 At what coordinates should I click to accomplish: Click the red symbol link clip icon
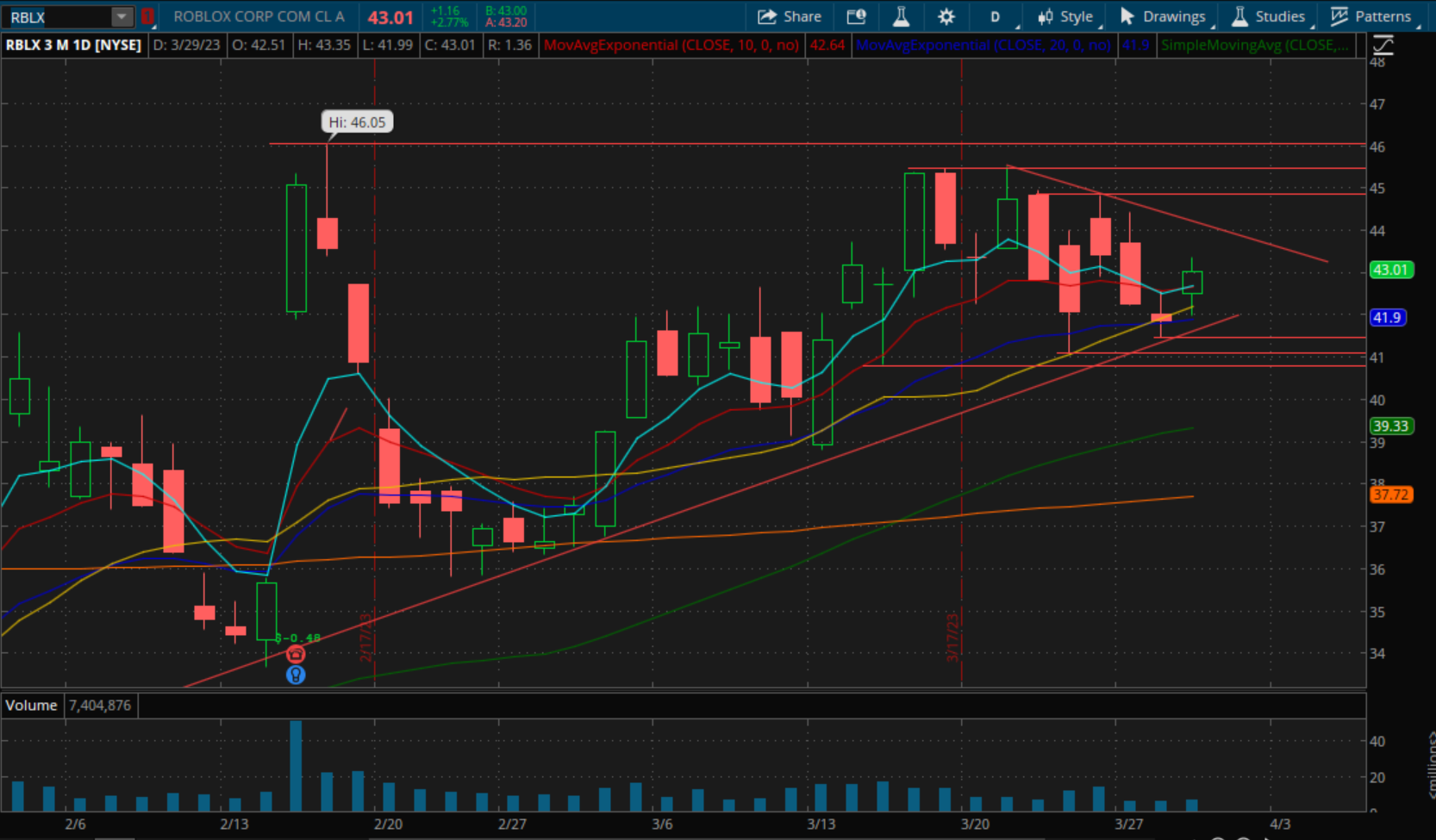click(x=147, y=16)
